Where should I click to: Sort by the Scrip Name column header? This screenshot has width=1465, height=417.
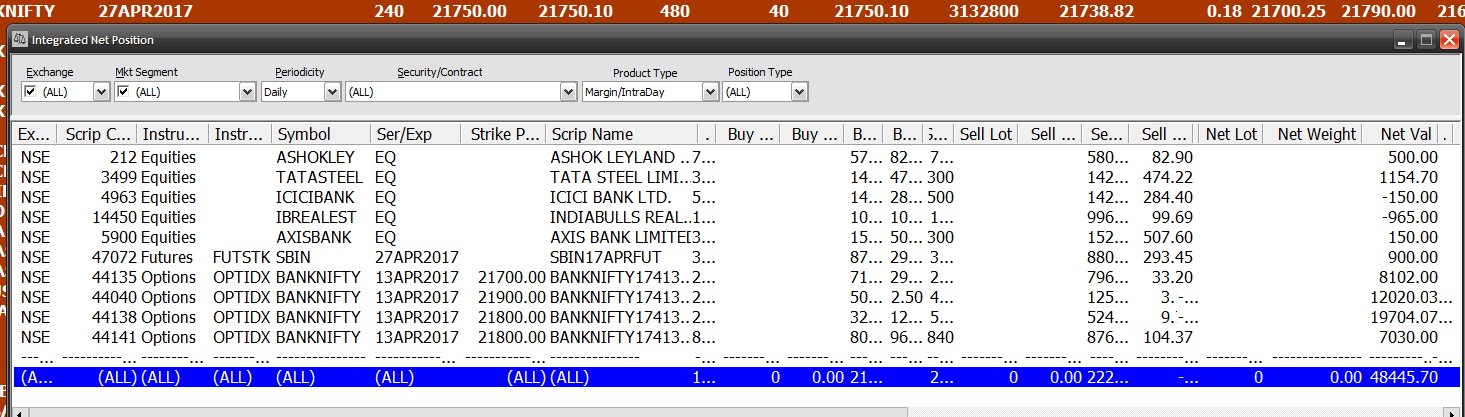[x=620, y=134]
